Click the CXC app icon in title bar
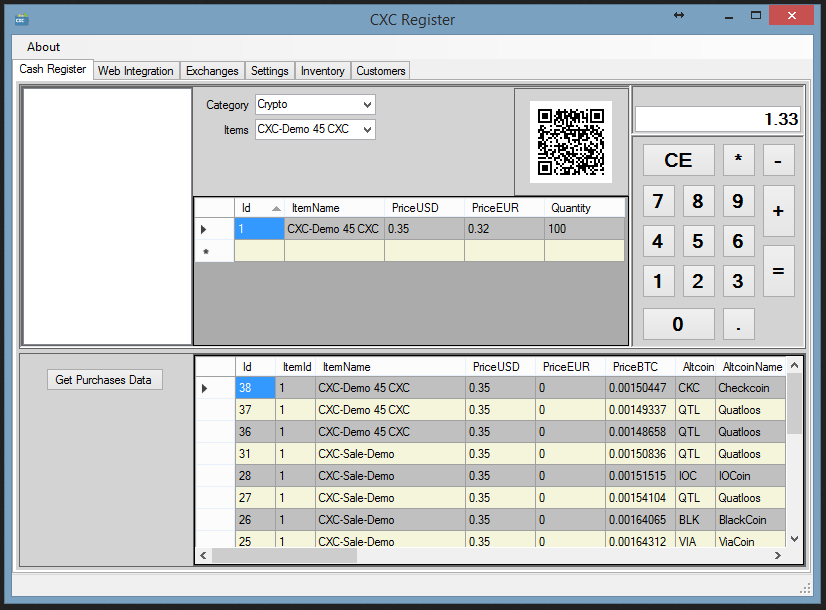The width and height of the screenshot is (826, 610). pyautogui.click(x=22, y=20)
